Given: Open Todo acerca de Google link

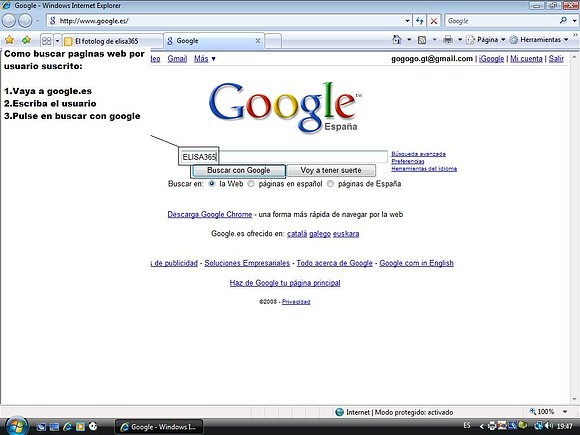Looking at the screenshot, I should (x=334, y=263).
